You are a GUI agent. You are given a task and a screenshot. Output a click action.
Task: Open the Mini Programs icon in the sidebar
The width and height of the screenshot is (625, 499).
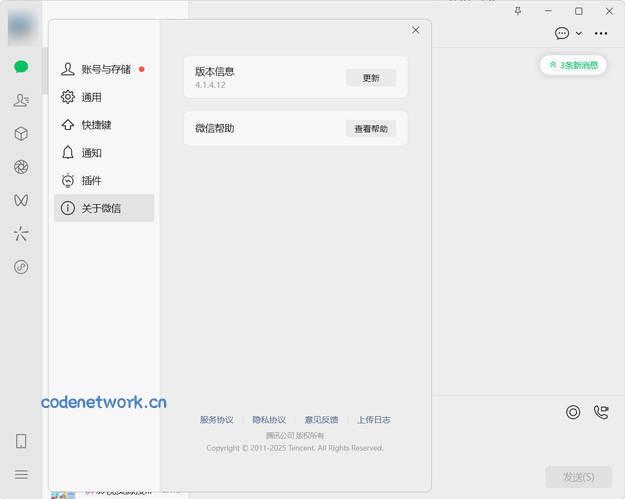[21, 267]
